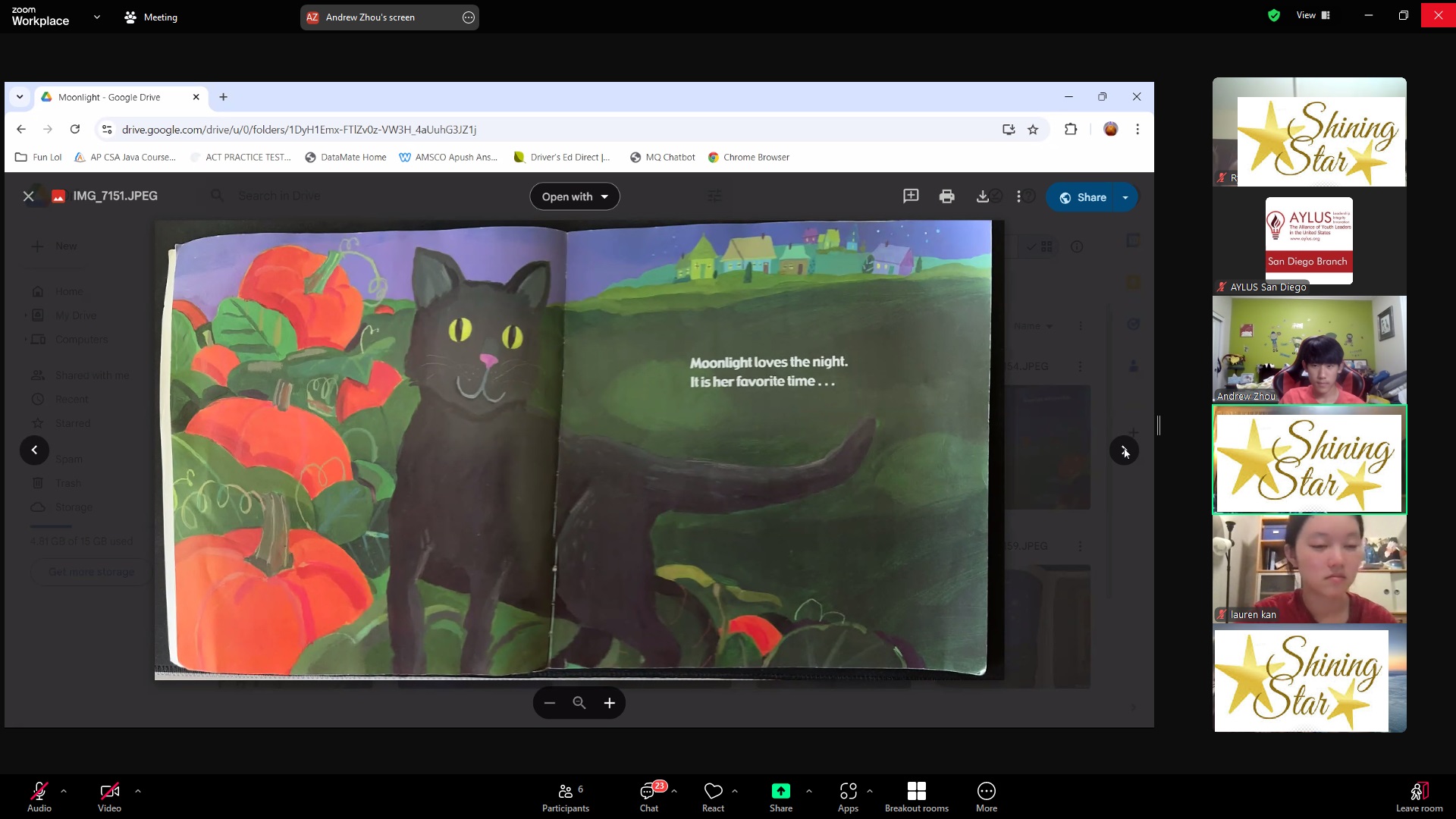Open Breakout rooms
This screenshot has width=1456, height=819.
click(917, 798)
